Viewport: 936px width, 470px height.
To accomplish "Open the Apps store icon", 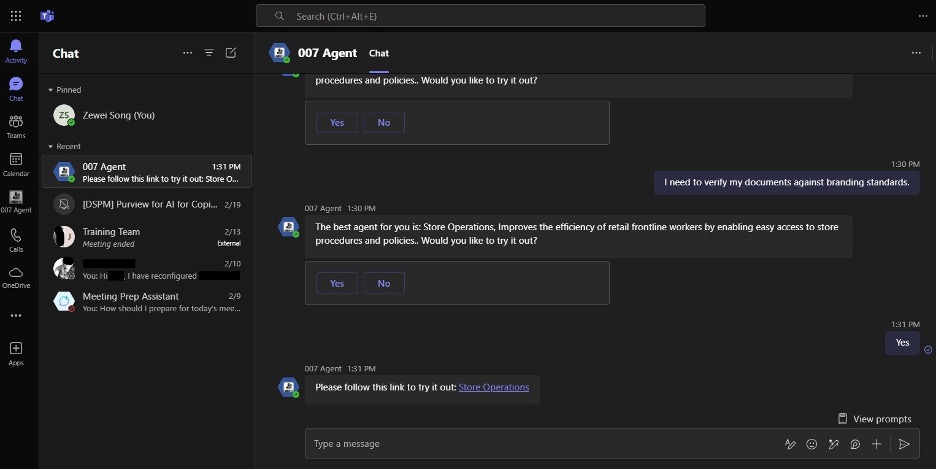I will click(16, 354).
